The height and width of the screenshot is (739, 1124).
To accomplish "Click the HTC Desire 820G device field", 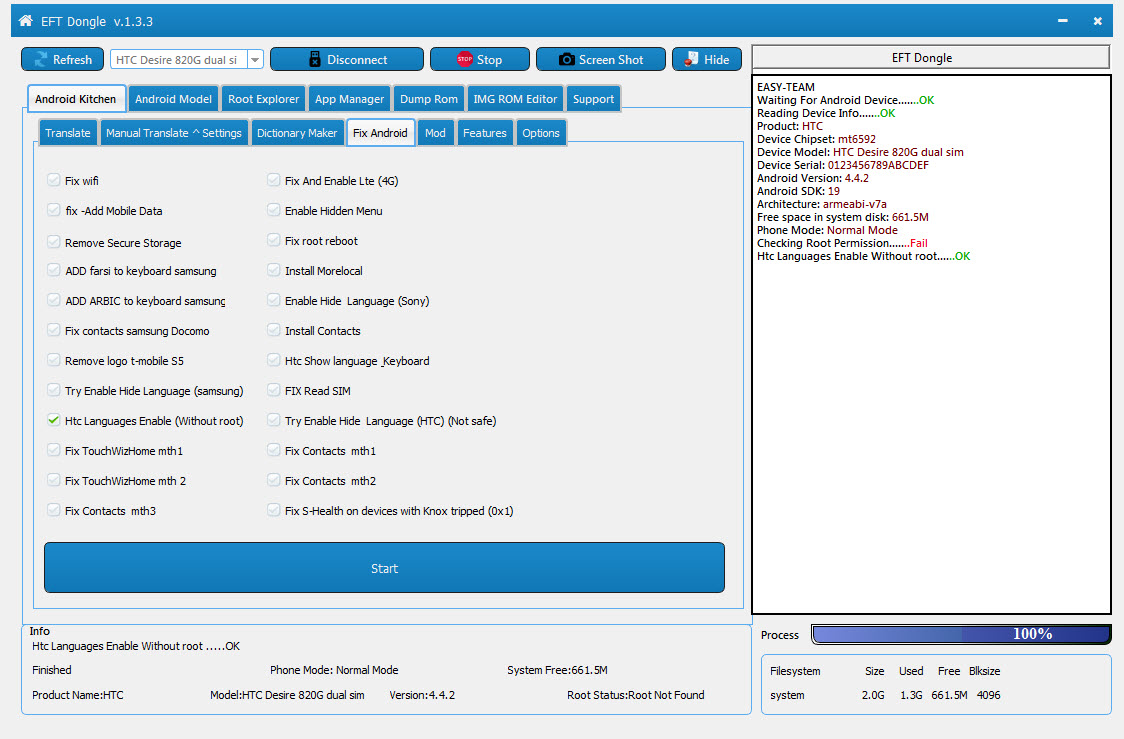I will (x=179, y=59).
